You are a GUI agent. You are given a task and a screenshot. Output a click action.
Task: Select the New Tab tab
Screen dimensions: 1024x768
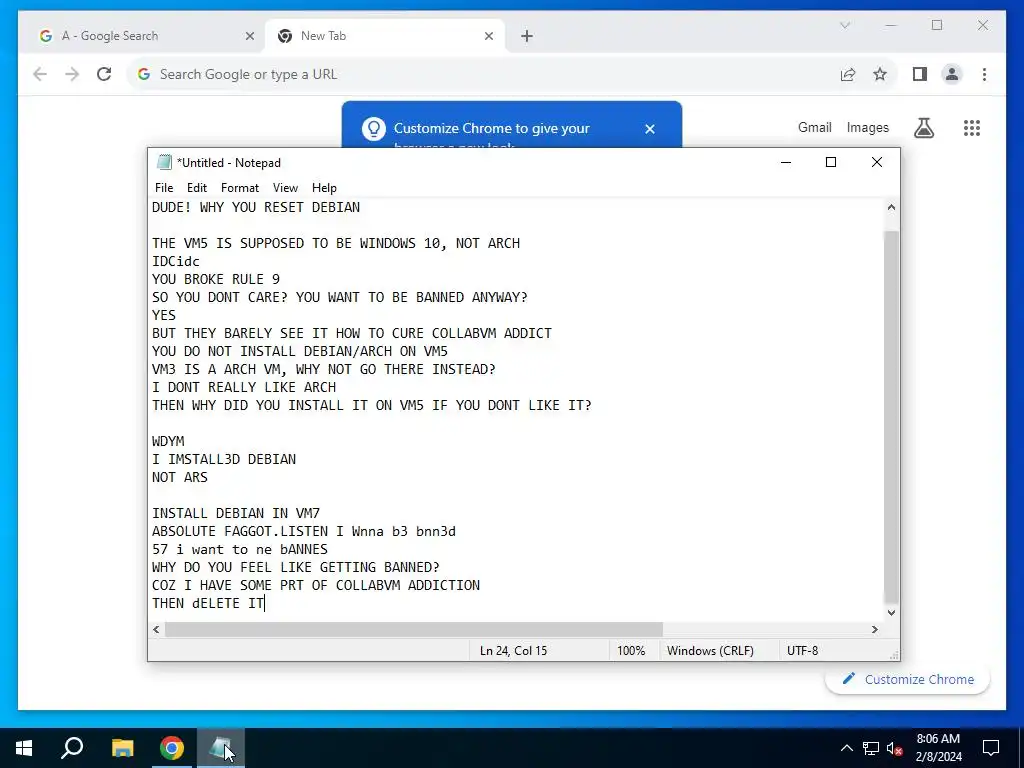point(385,36)
